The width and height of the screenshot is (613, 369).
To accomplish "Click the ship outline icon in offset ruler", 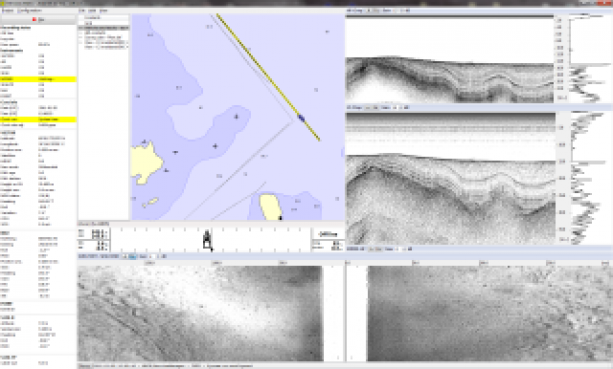I will click(207, 239).
